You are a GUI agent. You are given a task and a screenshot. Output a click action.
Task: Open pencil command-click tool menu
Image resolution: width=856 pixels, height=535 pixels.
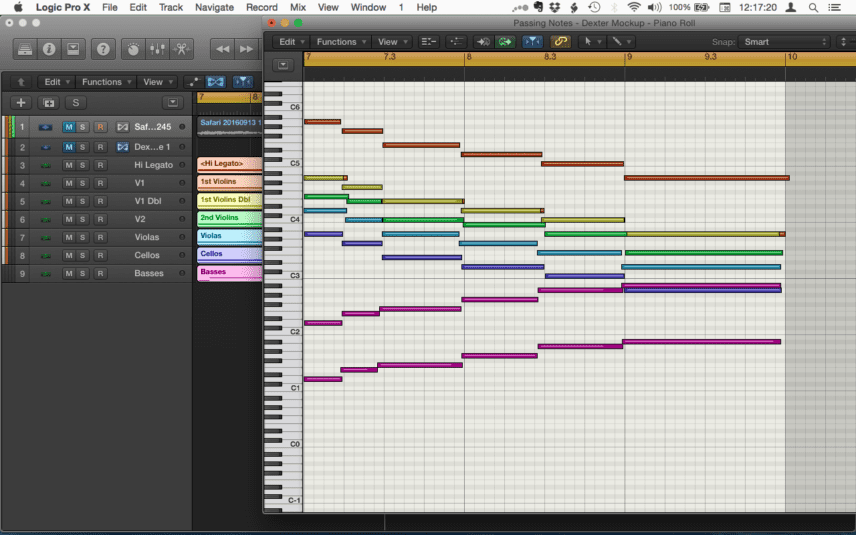tap(620, 41)
